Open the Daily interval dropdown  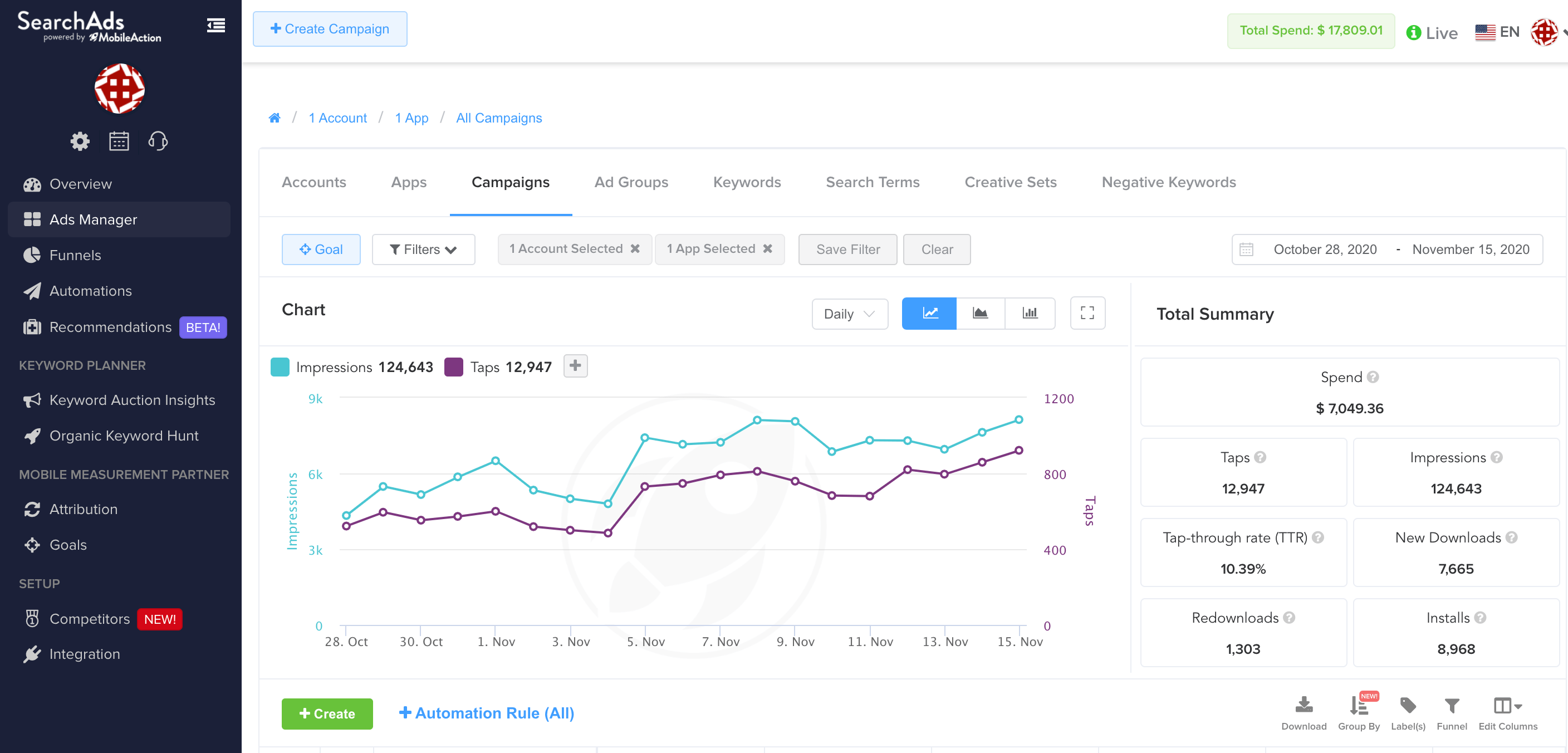850,314
